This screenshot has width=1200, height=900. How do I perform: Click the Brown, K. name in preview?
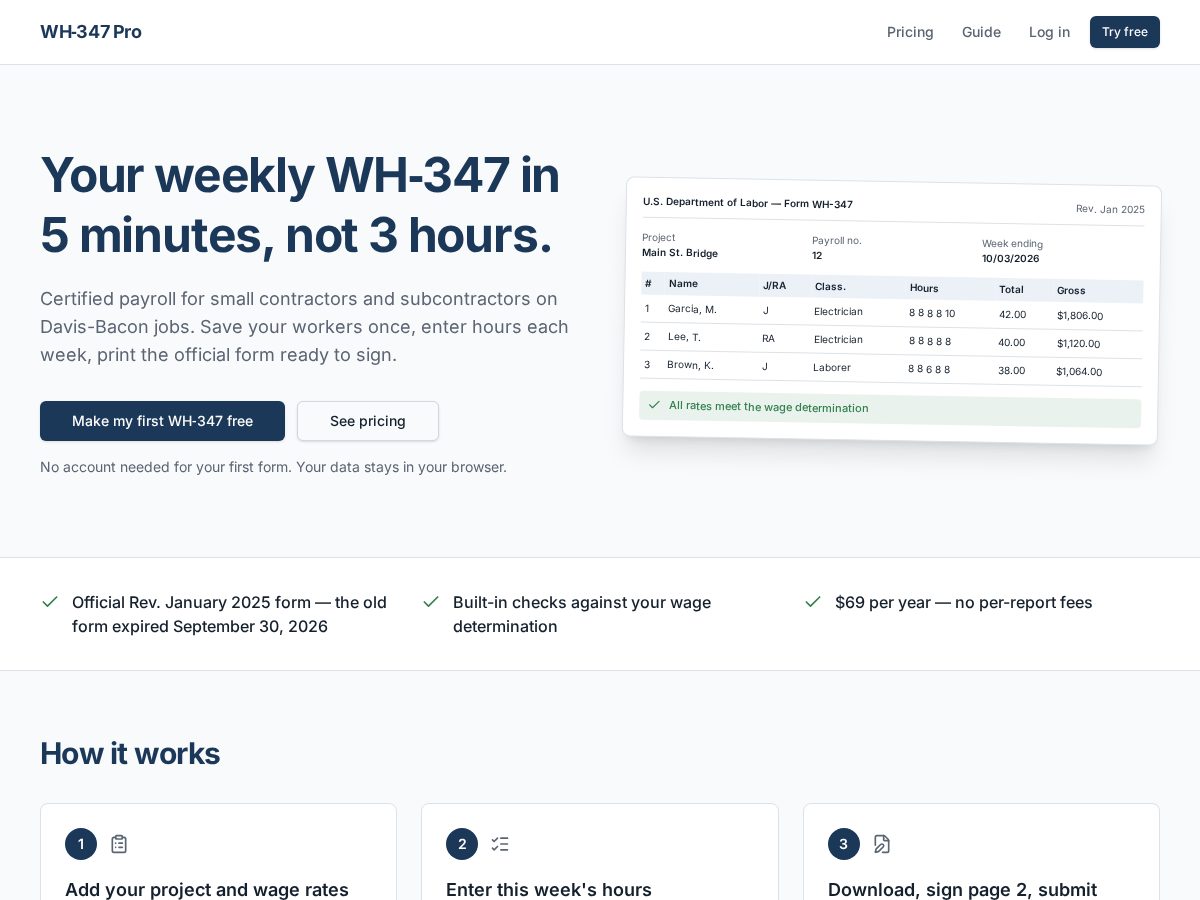pyautogui.click(x=690, y=365)
